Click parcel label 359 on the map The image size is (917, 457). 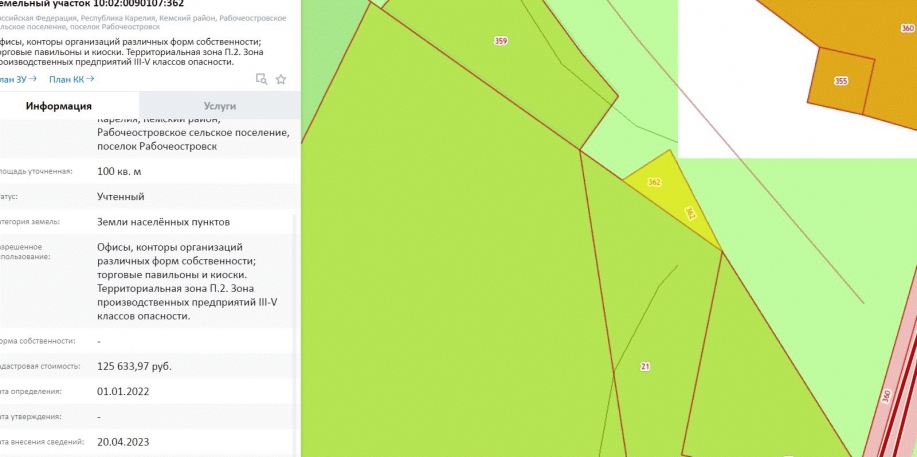coord(500,41)
